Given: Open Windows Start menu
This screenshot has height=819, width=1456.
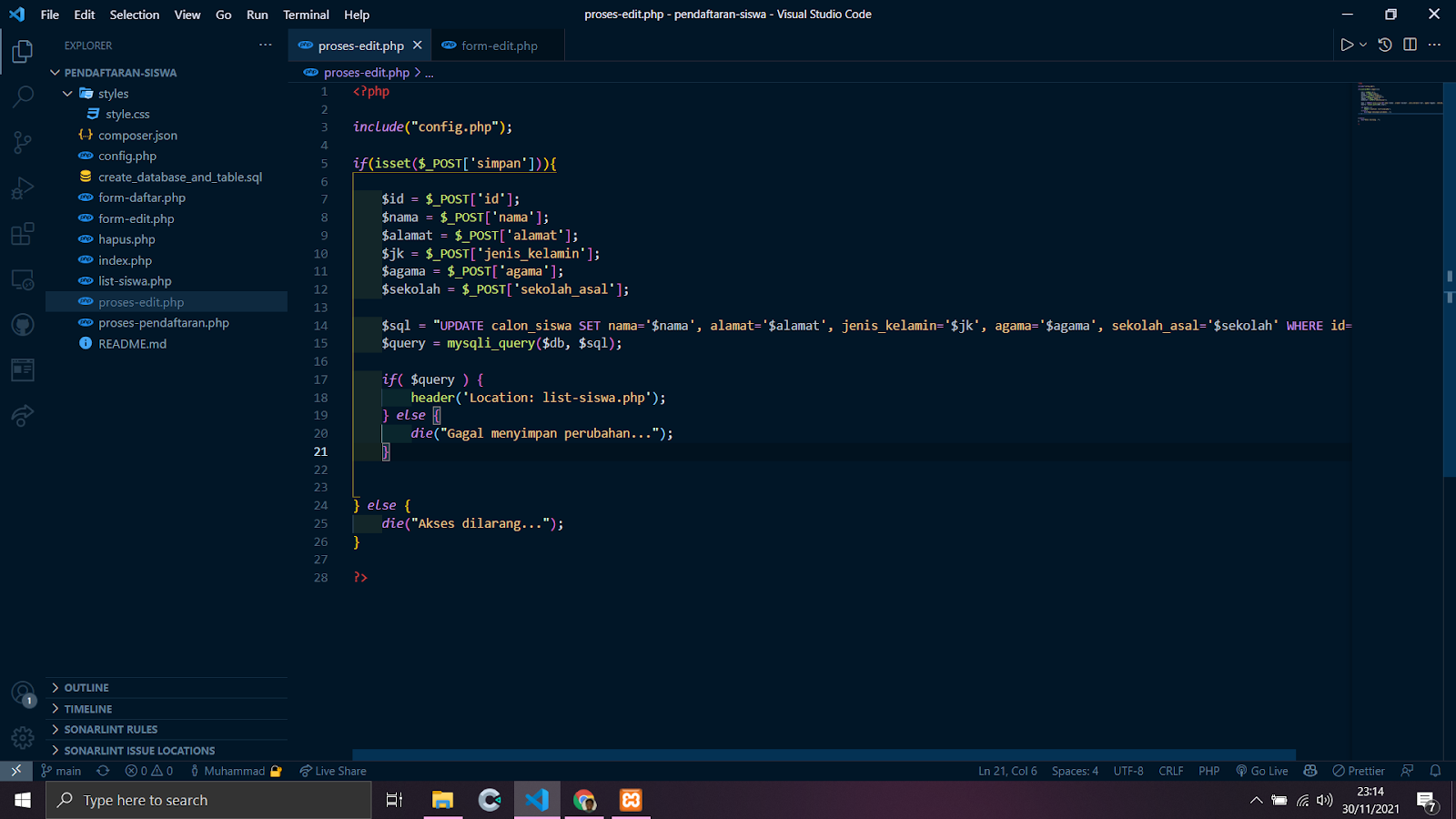Looking at the screenshot, I should tap(23, 800).
